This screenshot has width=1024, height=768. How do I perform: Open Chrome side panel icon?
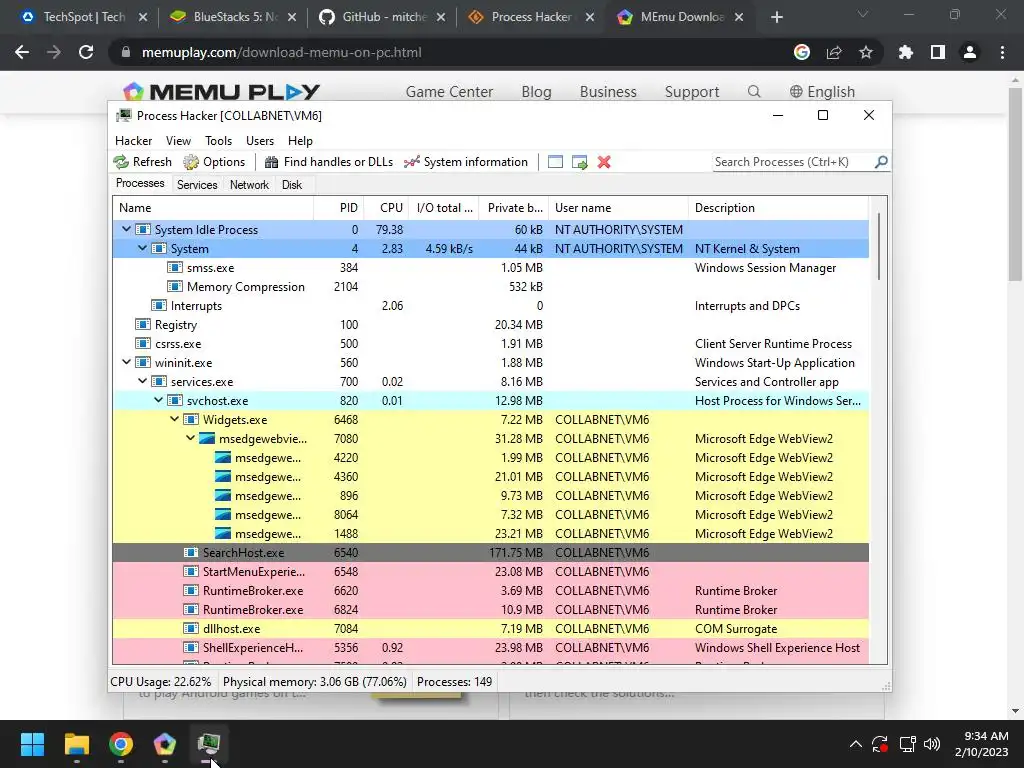938,52
